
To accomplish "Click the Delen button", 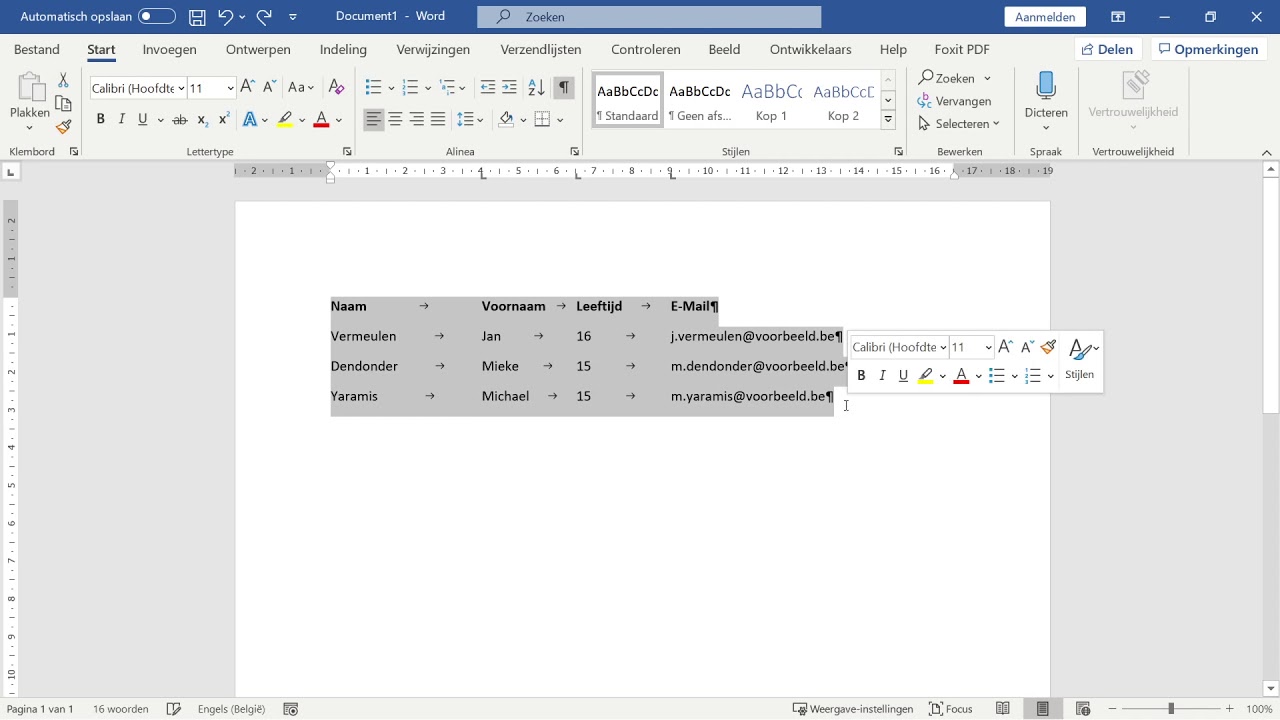I will click(1107, 49).
